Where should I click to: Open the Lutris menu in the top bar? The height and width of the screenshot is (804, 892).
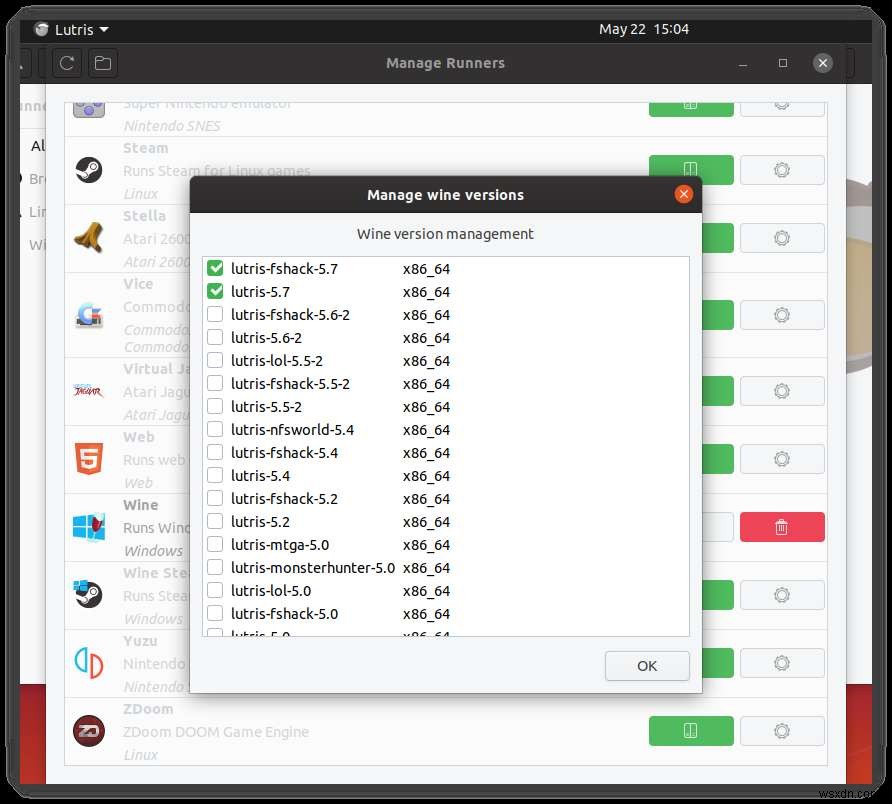click(x=70, y=29)
